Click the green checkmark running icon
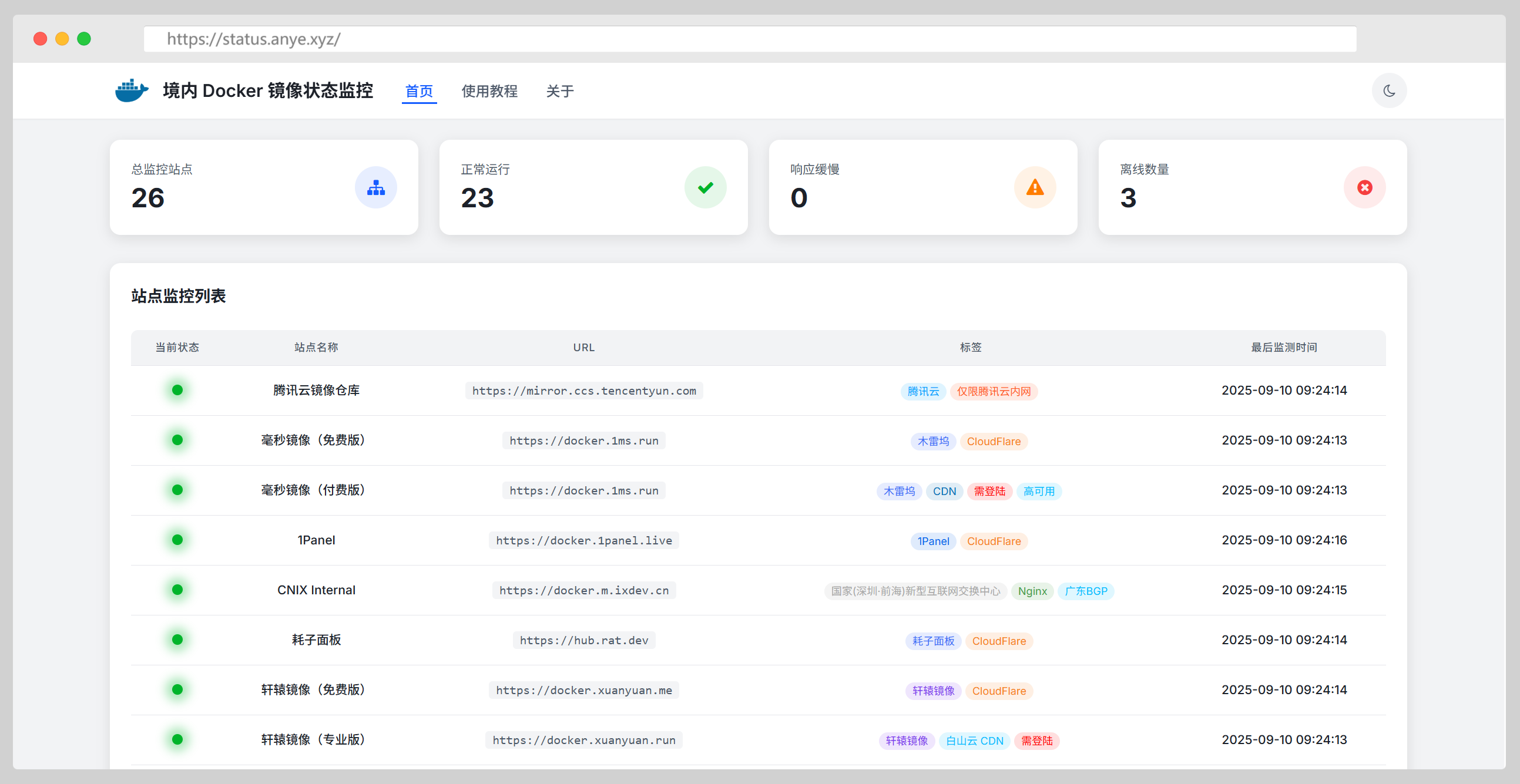The width and height of the screenshot is (1520, 784). point(705,187)
